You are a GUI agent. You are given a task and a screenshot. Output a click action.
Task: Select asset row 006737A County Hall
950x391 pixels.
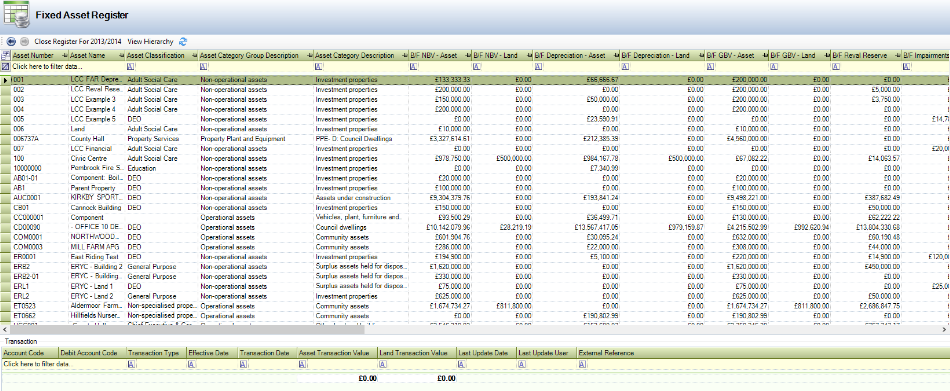click(475, 138)
